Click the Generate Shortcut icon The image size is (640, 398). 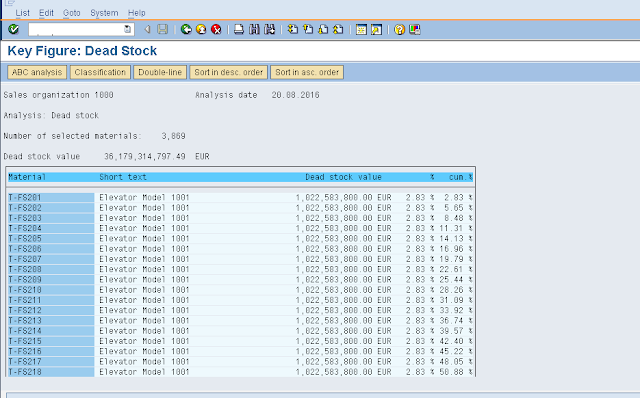click(x=376, y=29)
